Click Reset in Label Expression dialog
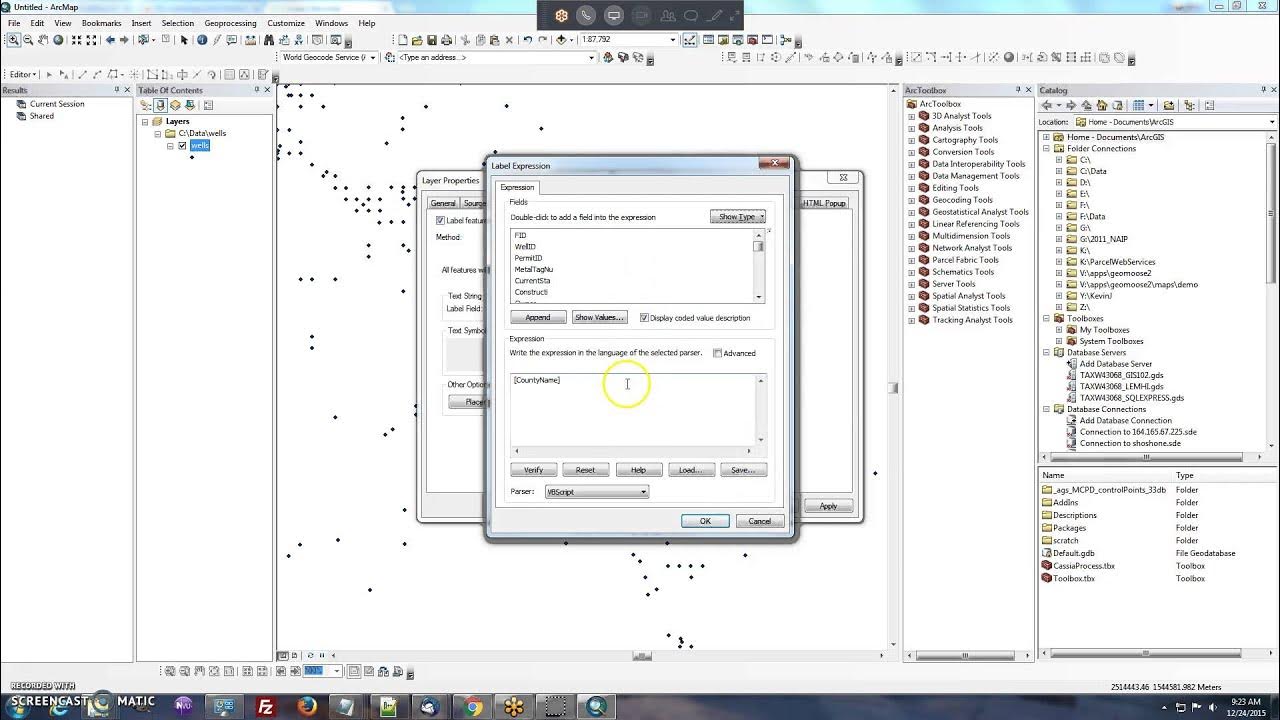1280x720 pixels. (586, 469)
